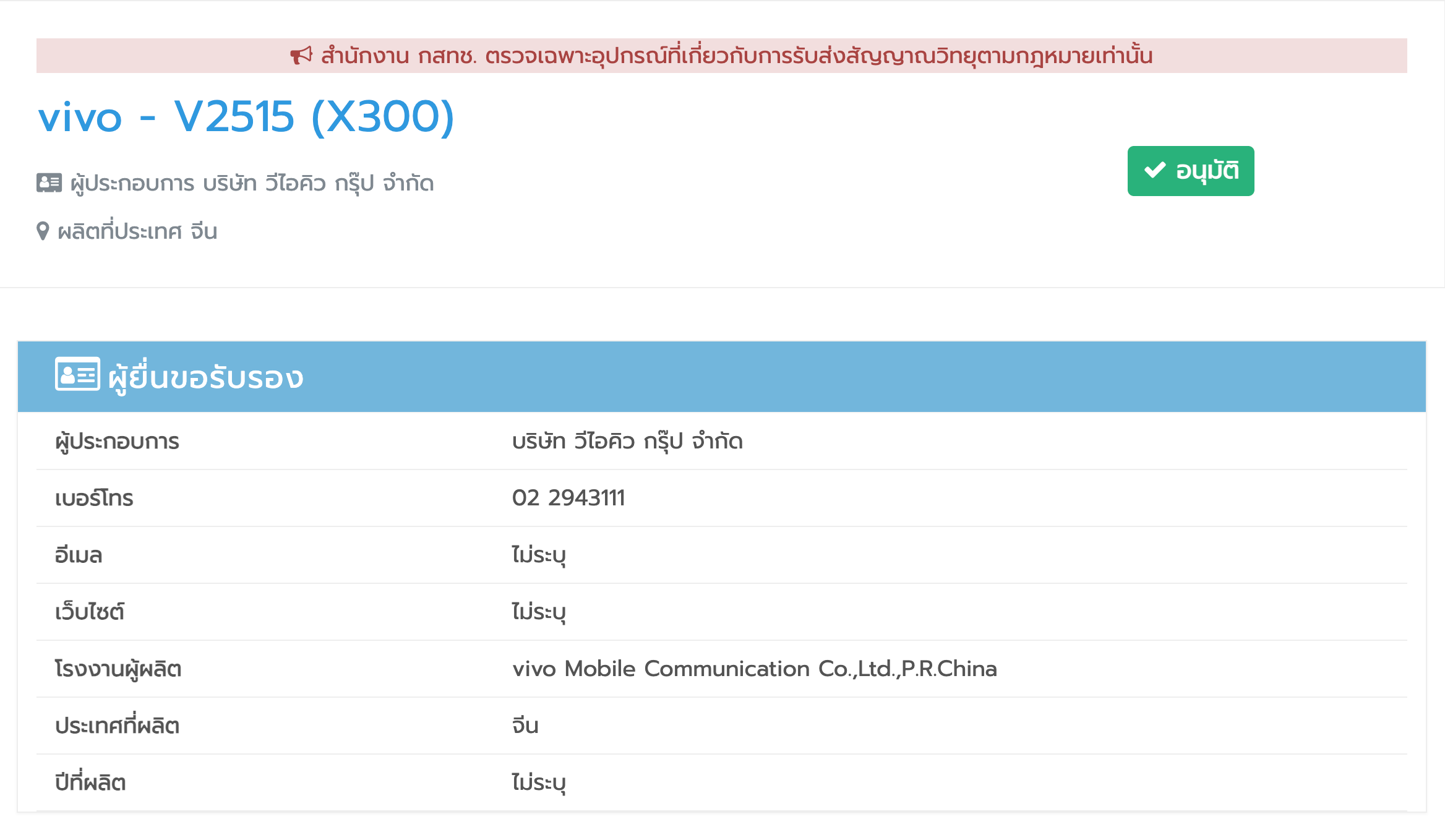Click the เว็บไซต์ row label
The height and width of the screenshot is (840, 1445).
[x=90, y=612]
